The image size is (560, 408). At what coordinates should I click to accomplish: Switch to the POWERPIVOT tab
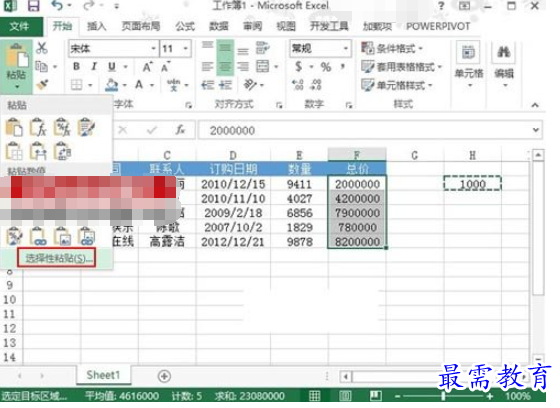click(438, 26)
